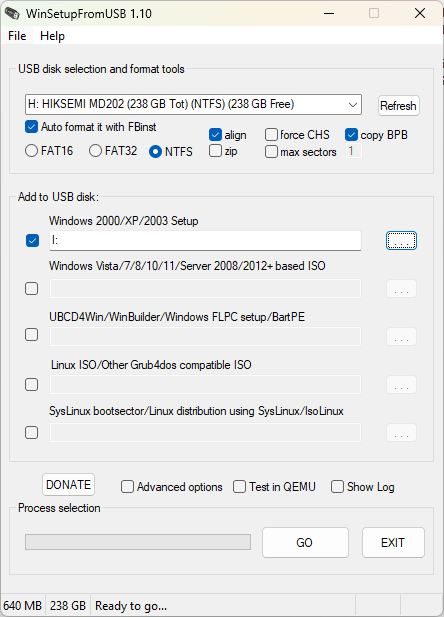Uncheck Auto format it with FBinst
The width and height of the screenshot is (444, 617).
(31, 127)
